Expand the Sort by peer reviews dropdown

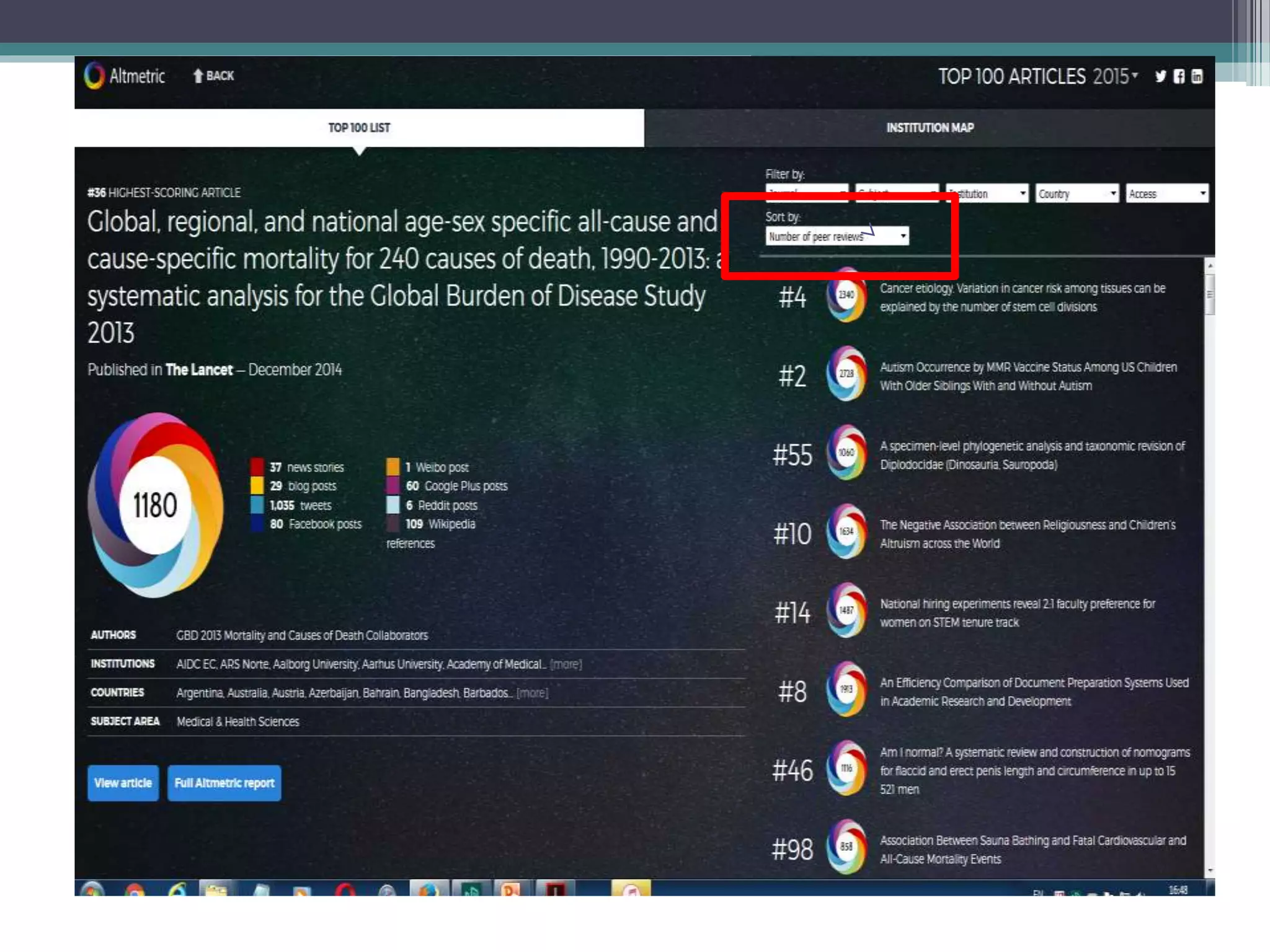tap(837, 236)
